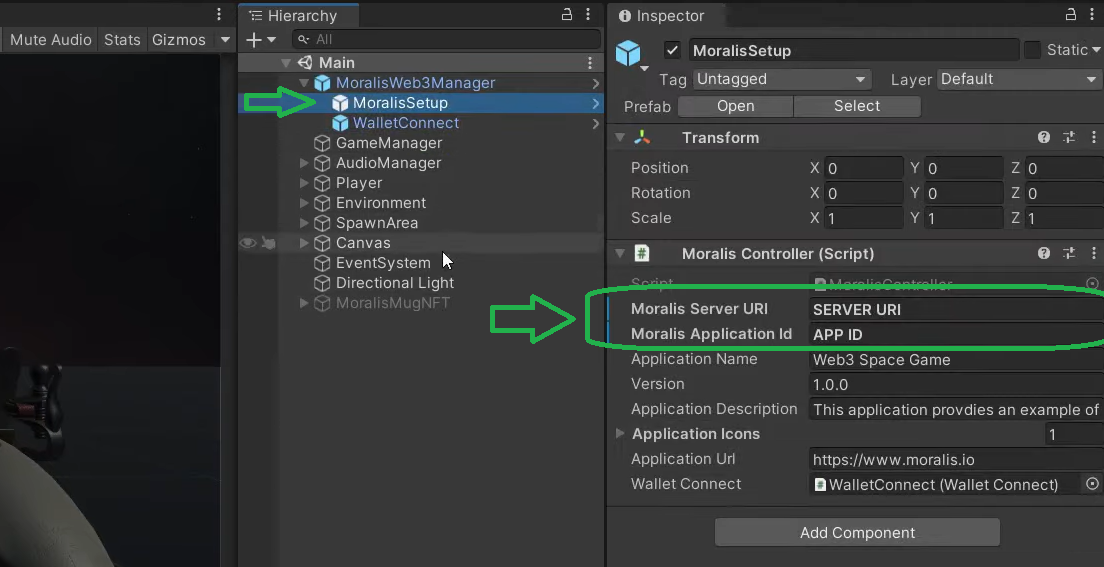The image size is (1104, 567).
Task: Open Moralis Controller help reference
Action: 1044,254
